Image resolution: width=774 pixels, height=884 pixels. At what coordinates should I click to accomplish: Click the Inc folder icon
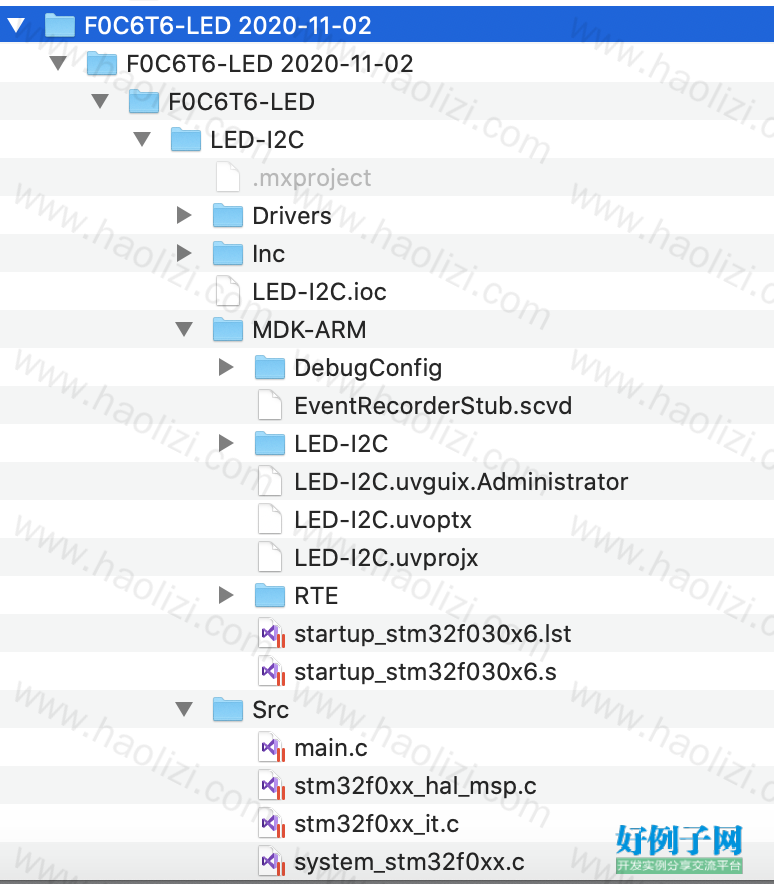[228, 253]
